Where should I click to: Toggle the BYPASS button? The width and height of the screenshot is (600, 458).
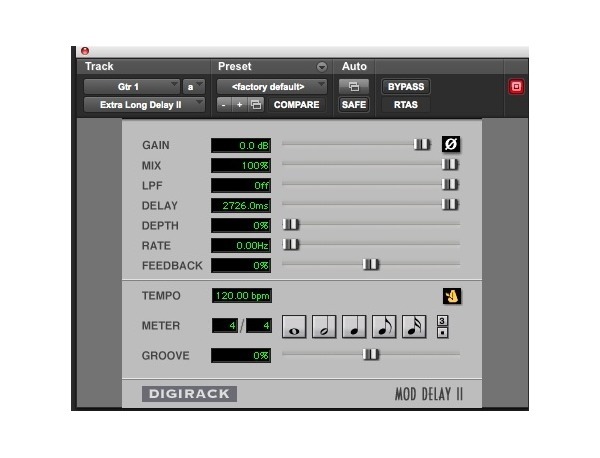[x=406, y=87]
